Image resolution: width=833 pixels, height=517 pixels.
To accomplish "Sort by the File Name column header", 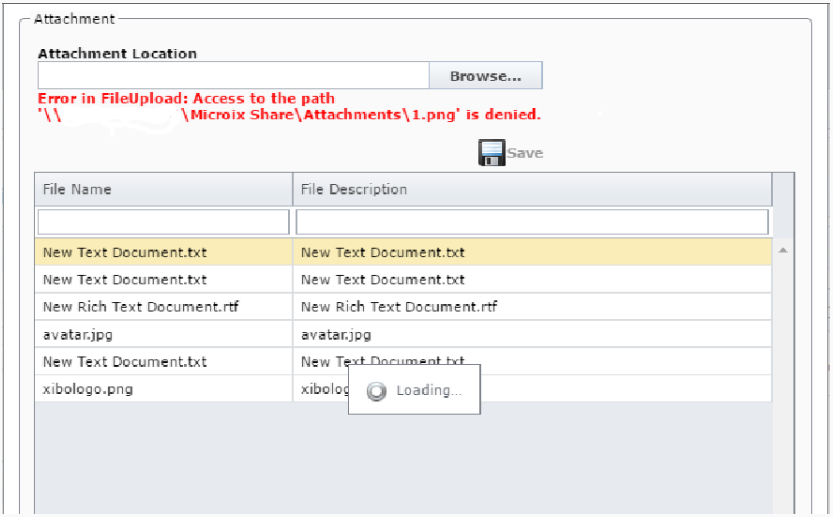I will tap(163, 189).
